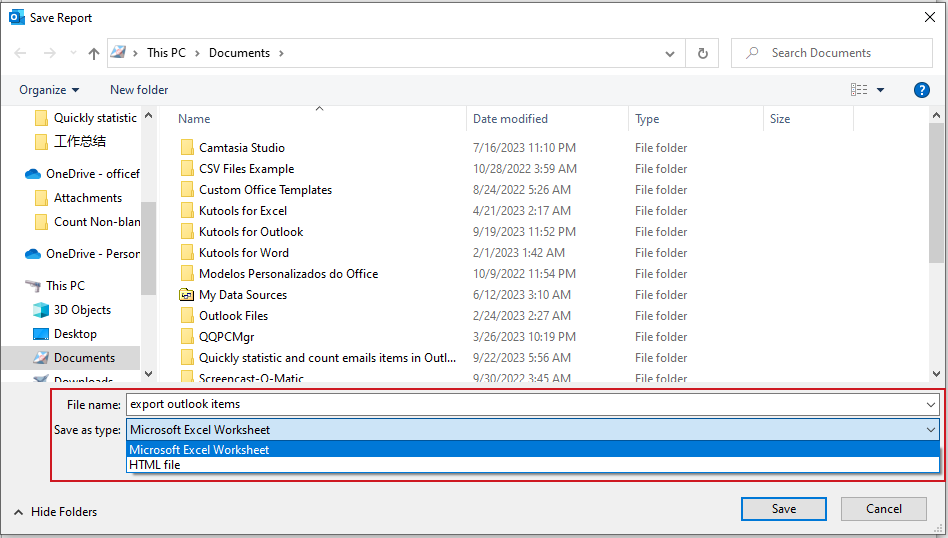Open Attachments folder in sidebar

[88, 198]
